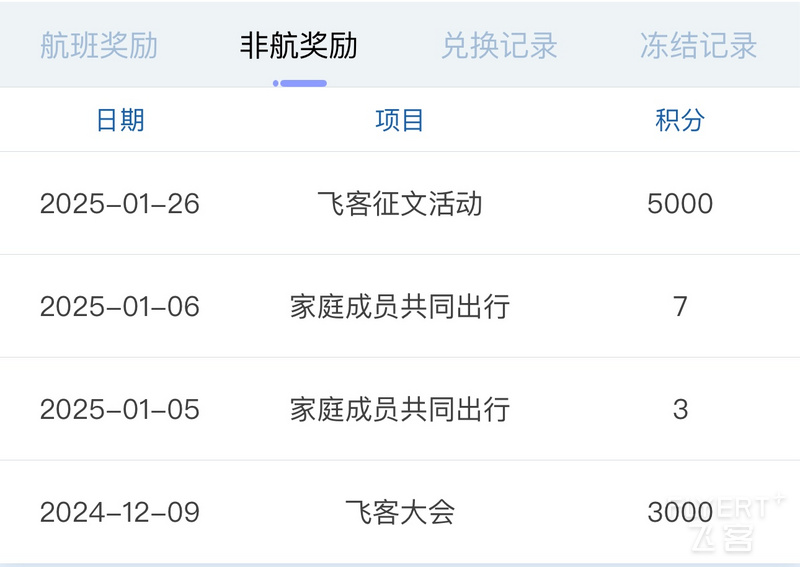
Task: Select the 2024-12-09 date entry
Action: pyautogui.click(x=120, y=512)
